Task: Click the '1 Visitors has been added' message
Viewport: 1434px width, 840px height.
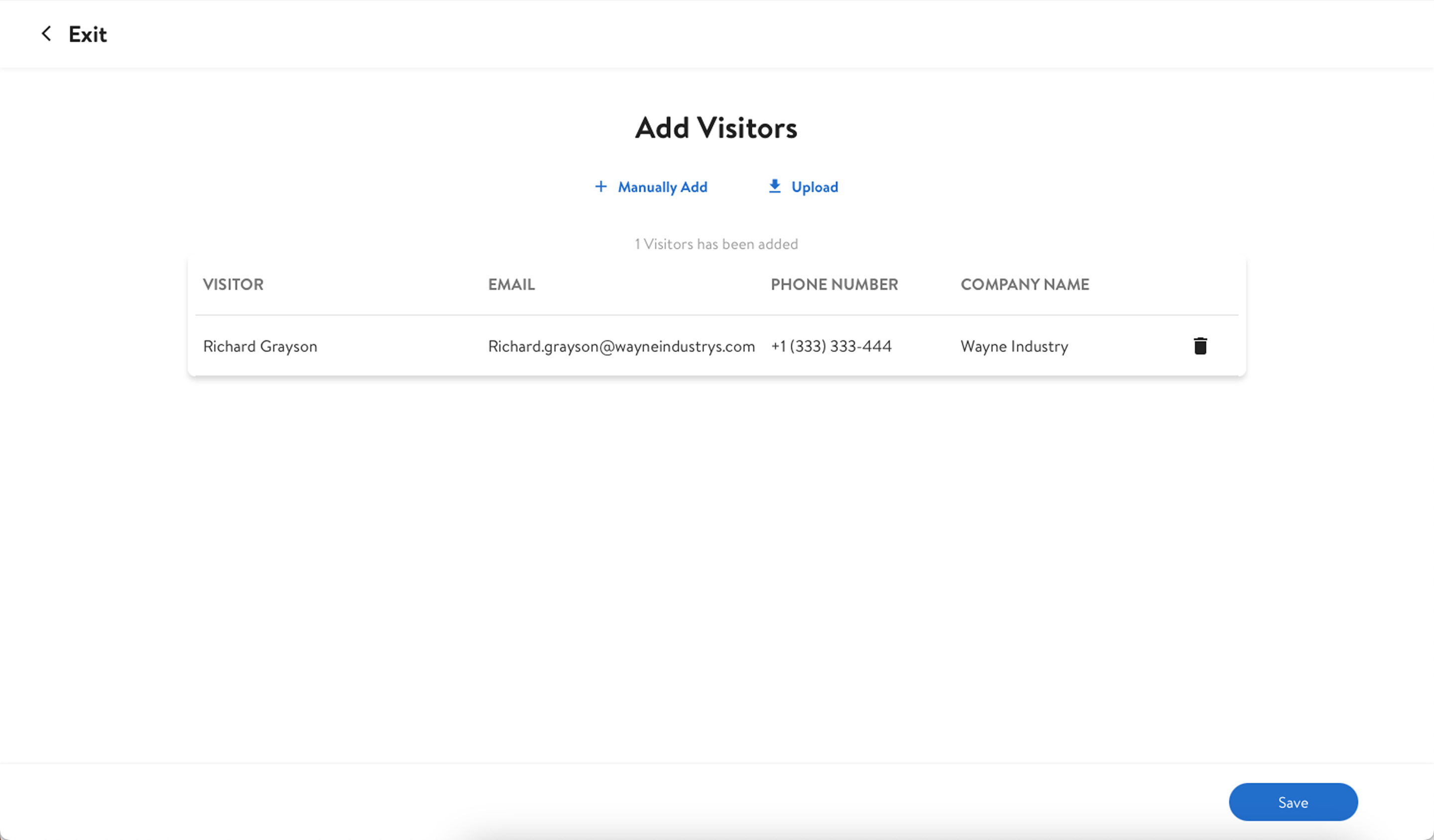Action: pos(717,244)
